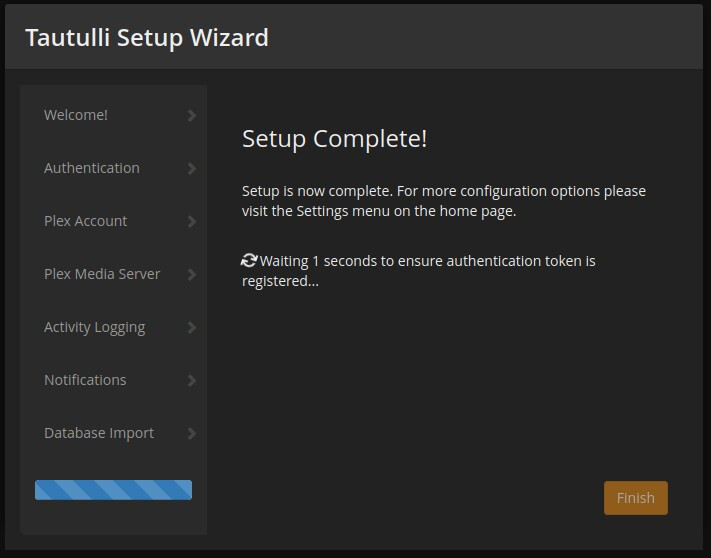Viewport: 711px width, 558px height.
Task: Open the Activity Logging step
Action: (x=94, y=327)
